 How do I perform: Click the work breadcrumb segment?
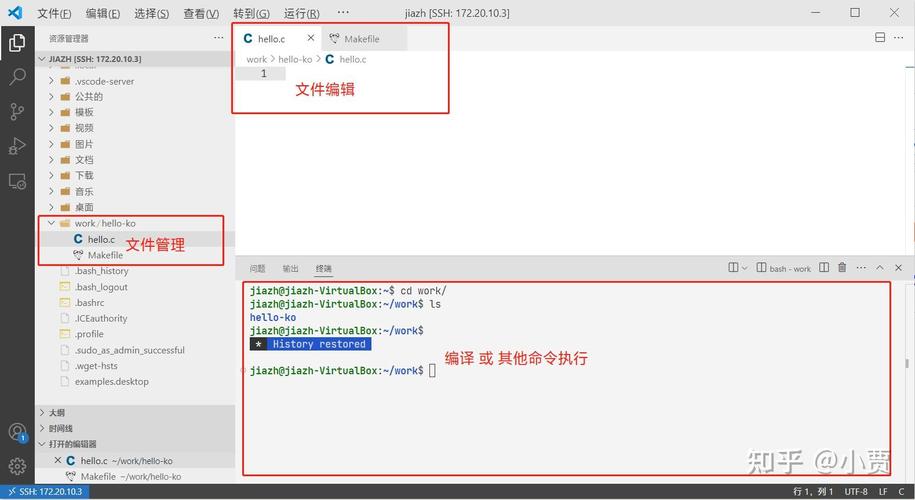(x=256, y=60)
